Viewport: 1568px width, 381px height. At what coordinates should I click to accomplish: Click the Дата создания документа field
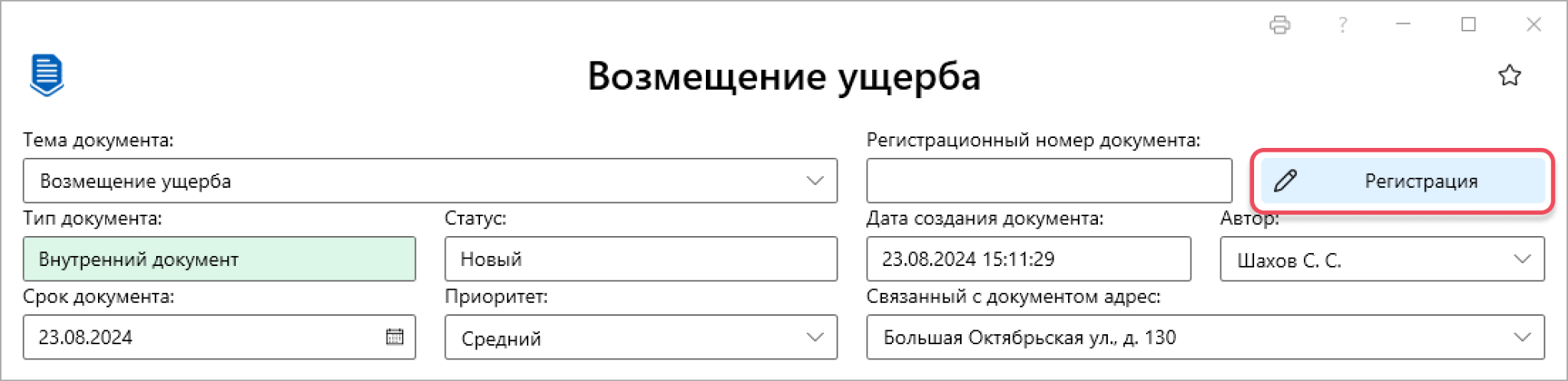click(1028, 259)
